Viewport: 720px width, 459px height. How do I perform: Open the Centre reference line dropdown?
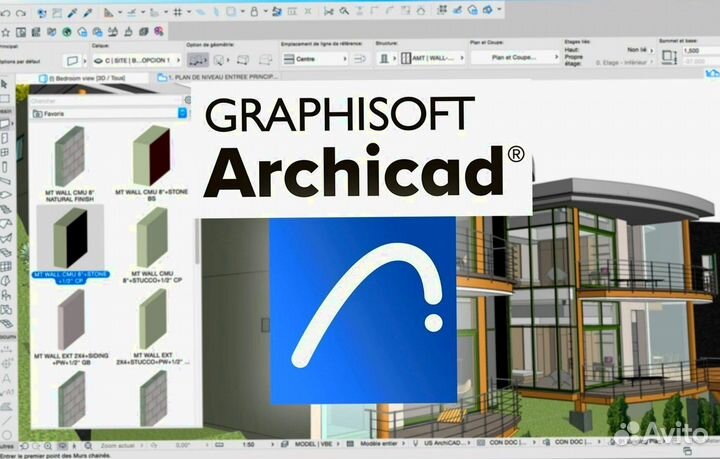point(314,59)
